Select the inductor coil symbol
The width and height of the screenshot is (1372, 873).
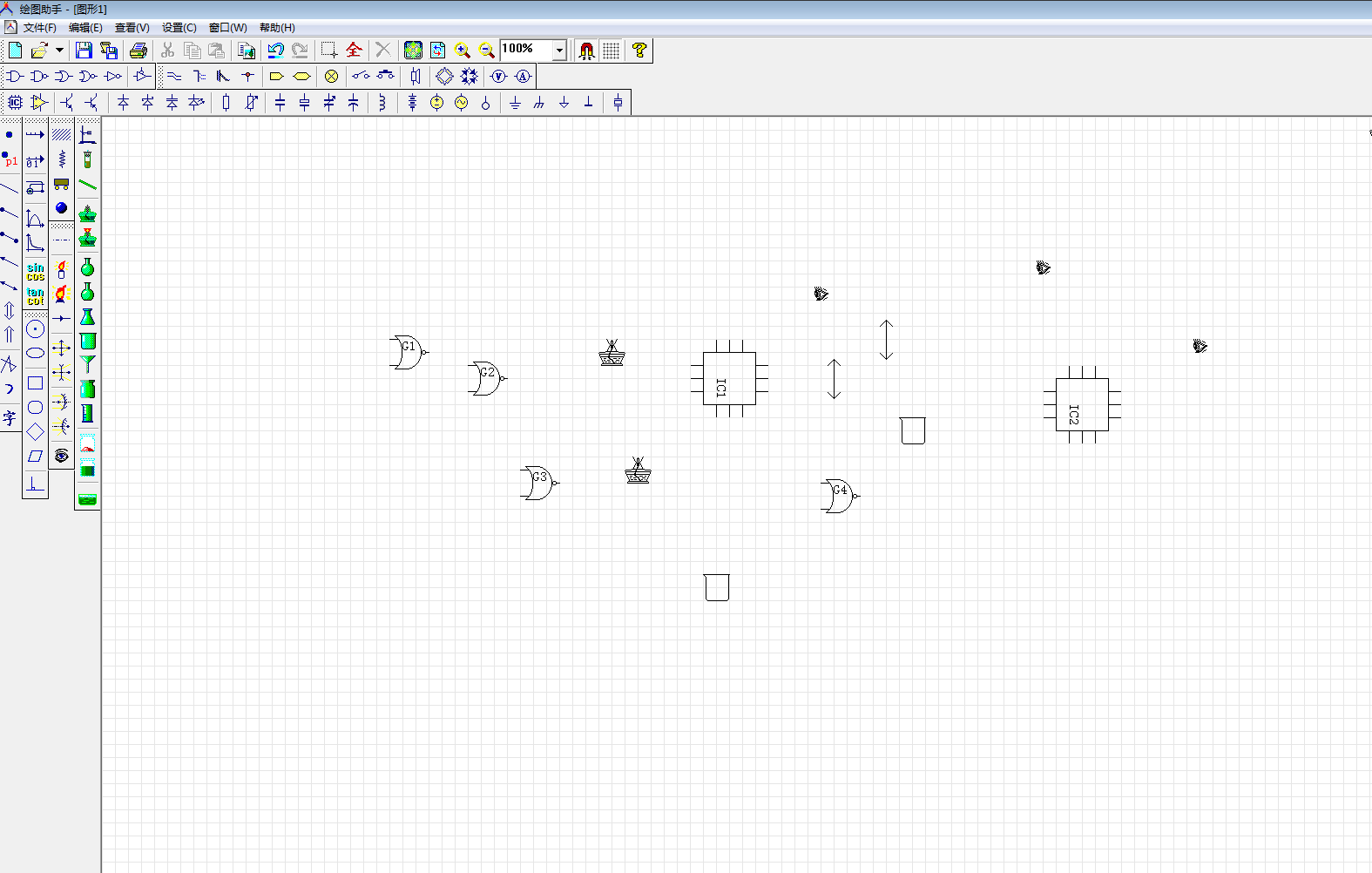coord(382,103)
